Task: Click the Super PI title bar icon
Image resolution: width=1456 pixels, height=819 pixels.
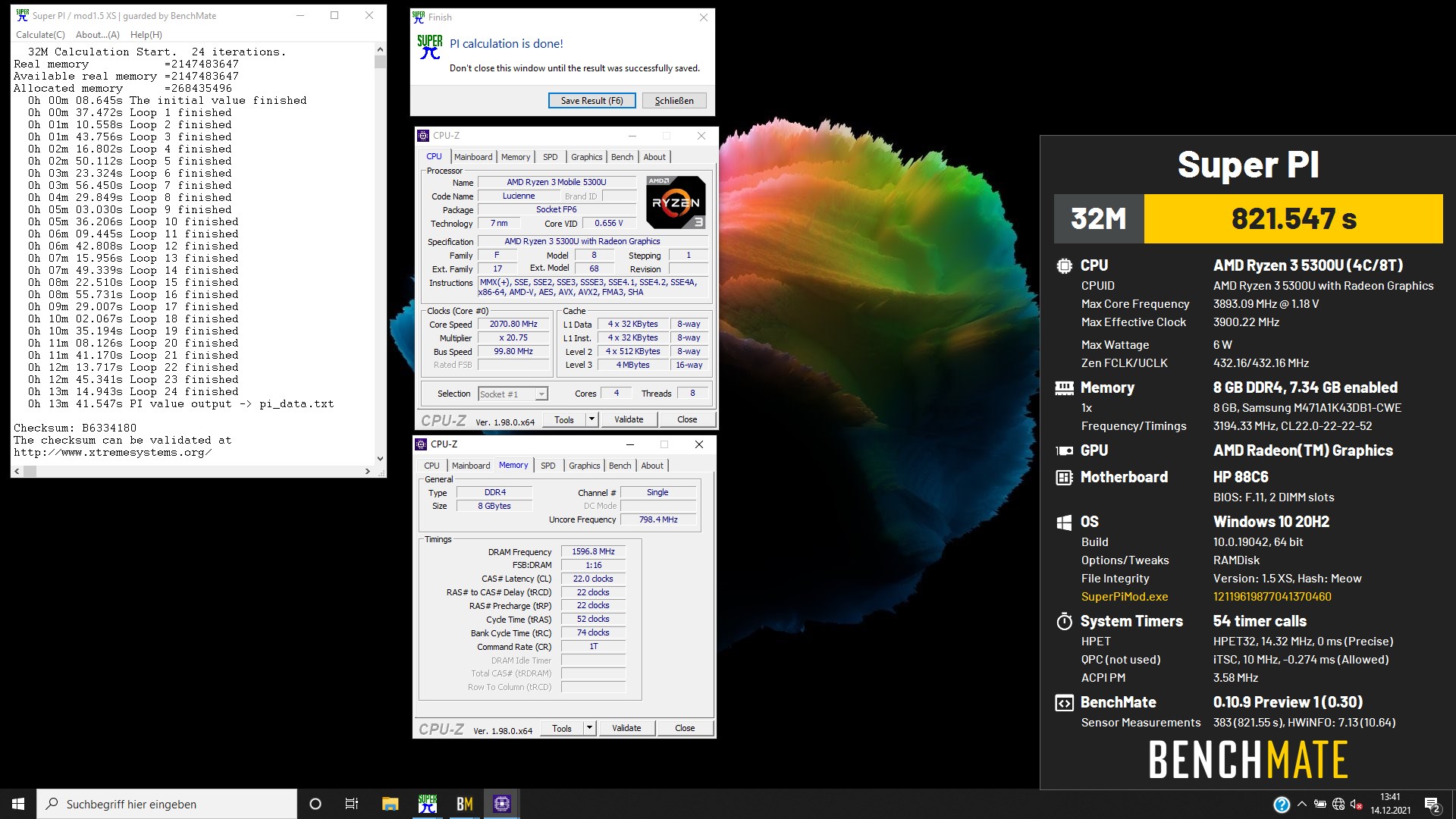Action: (x=23, y=15)
